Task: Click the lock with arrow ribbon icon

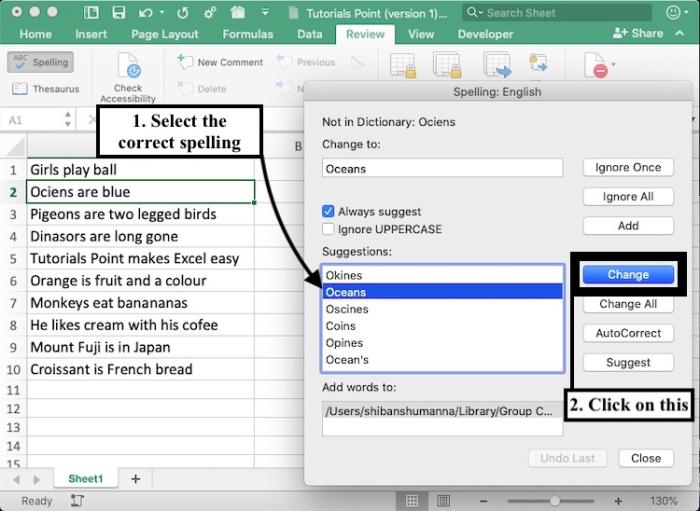Action: pyautogui.click(x=538, y=62)
